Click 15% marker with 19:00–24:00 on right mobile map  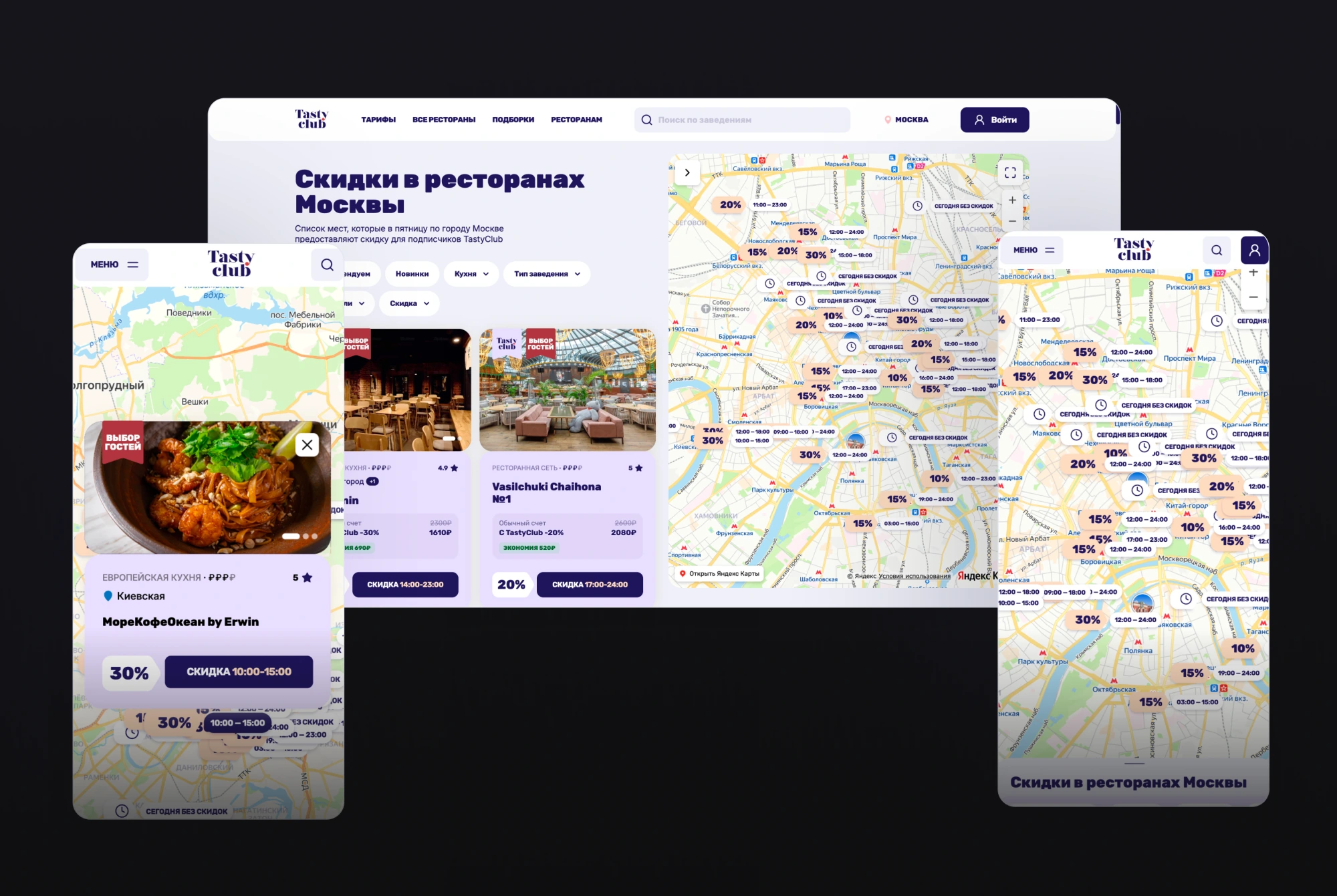click(1191, 673)
